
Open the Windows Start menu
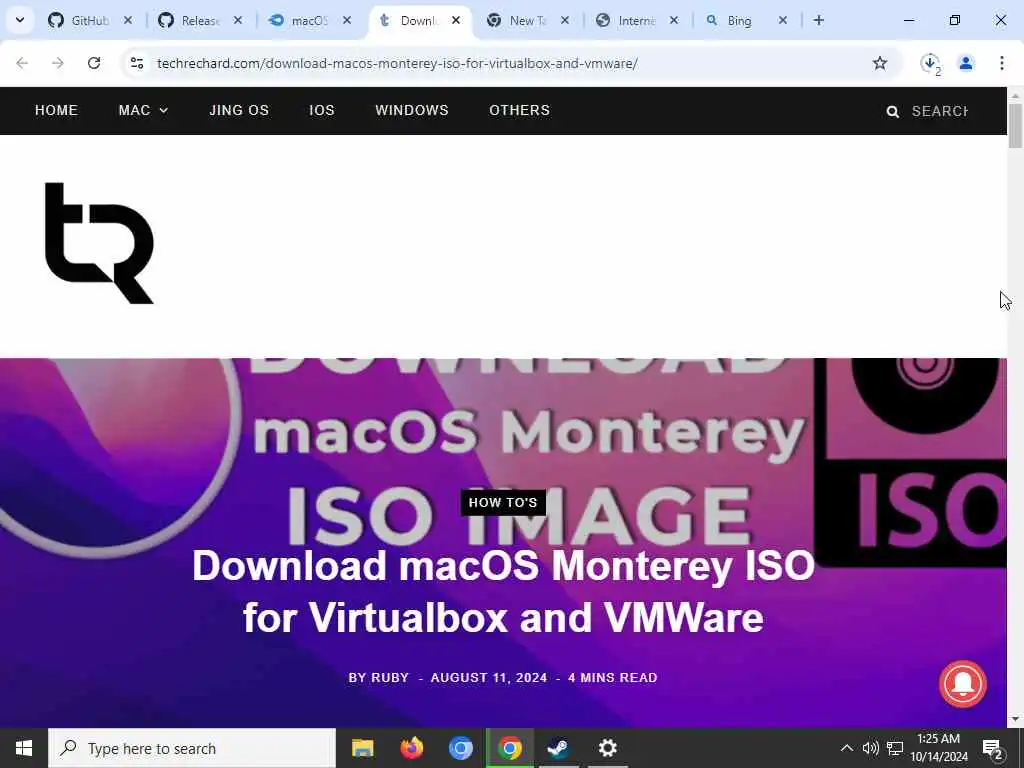click(24, 748)
